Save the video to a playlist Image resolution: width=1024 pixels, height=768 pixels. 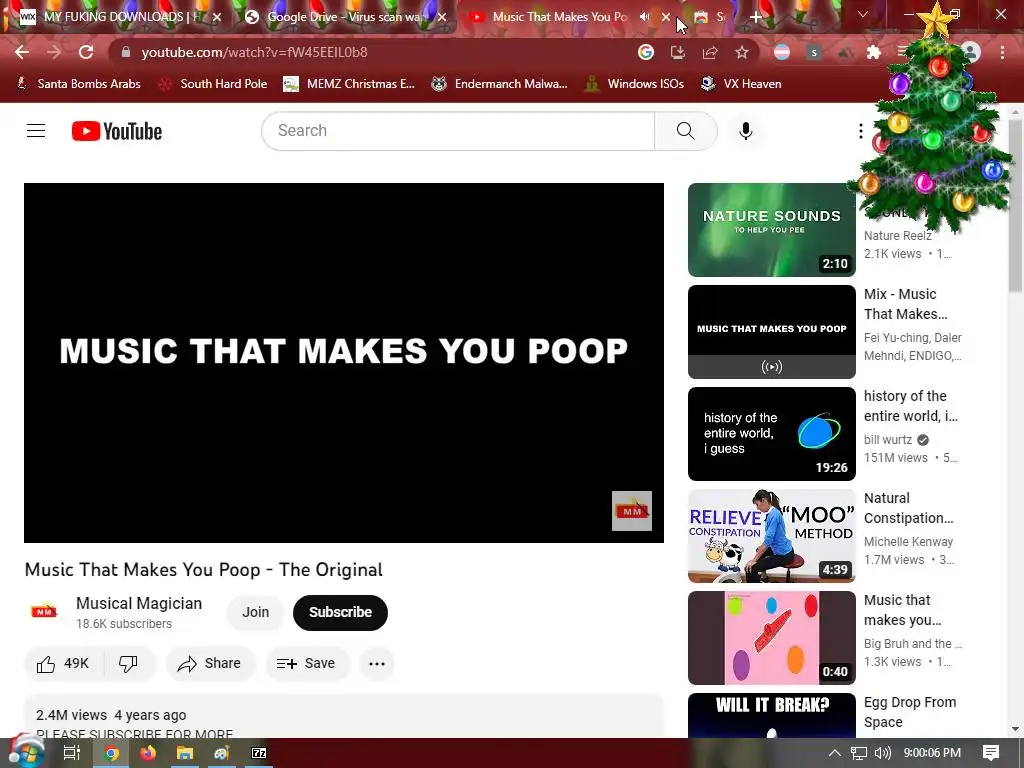[x=307, y=664]
